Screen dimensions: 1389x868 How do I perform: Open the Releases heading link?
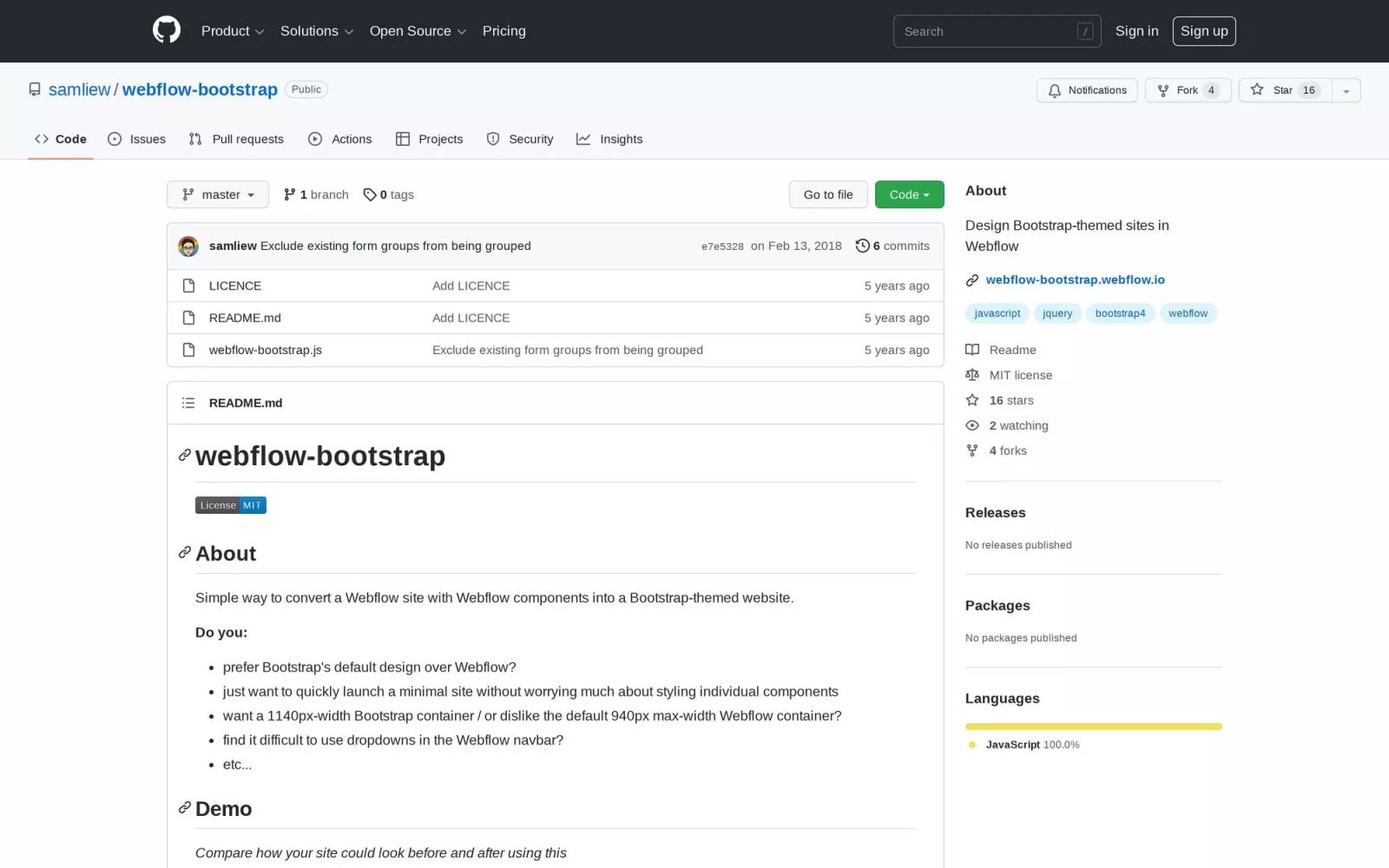996,513
